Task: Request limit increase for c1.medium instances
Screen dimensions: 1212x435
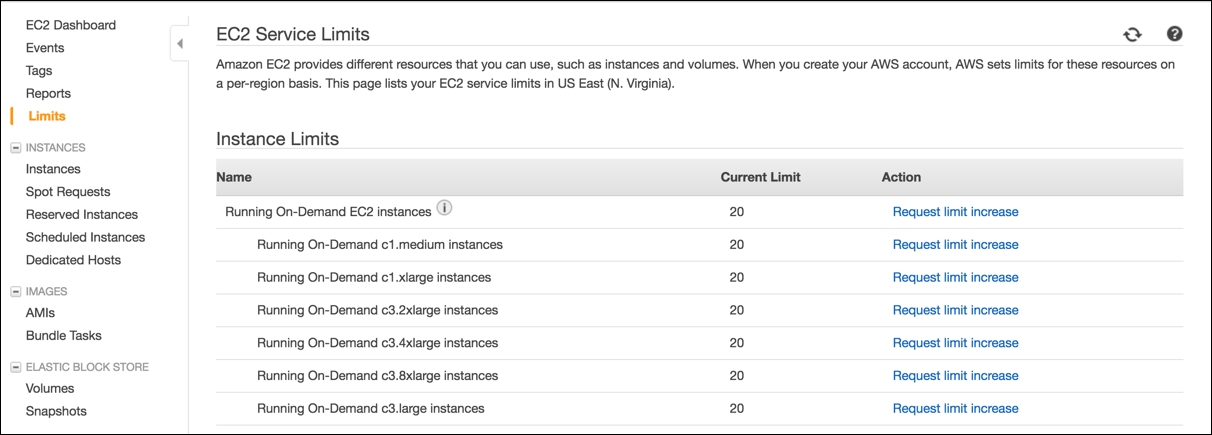Action: pos(955,245)
